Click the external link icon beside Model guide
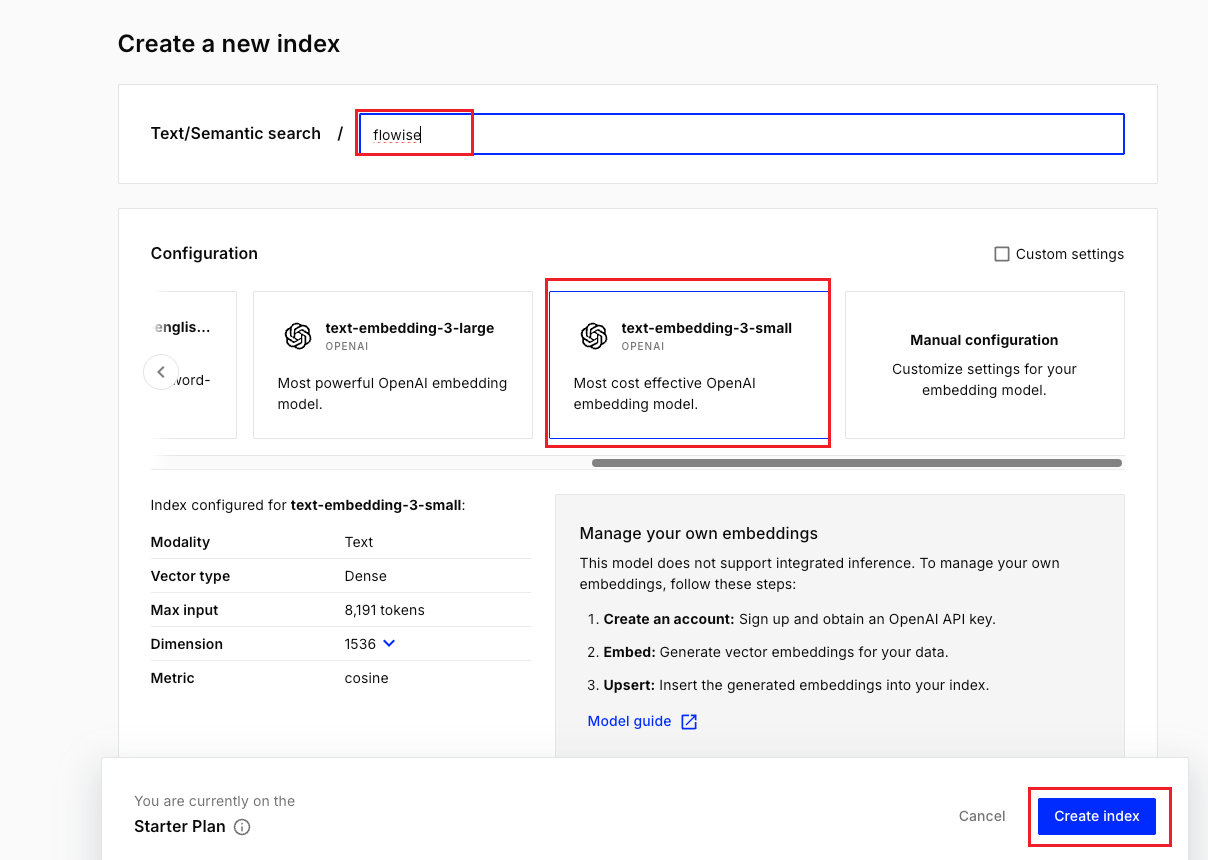 click(x=689, y=722)
